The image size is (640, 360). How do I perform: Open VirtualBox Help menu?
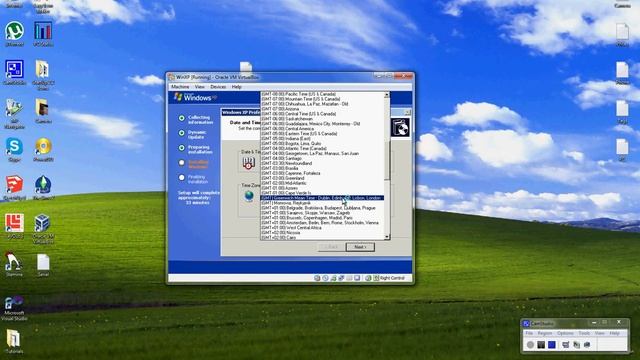[x=237, y=87]
